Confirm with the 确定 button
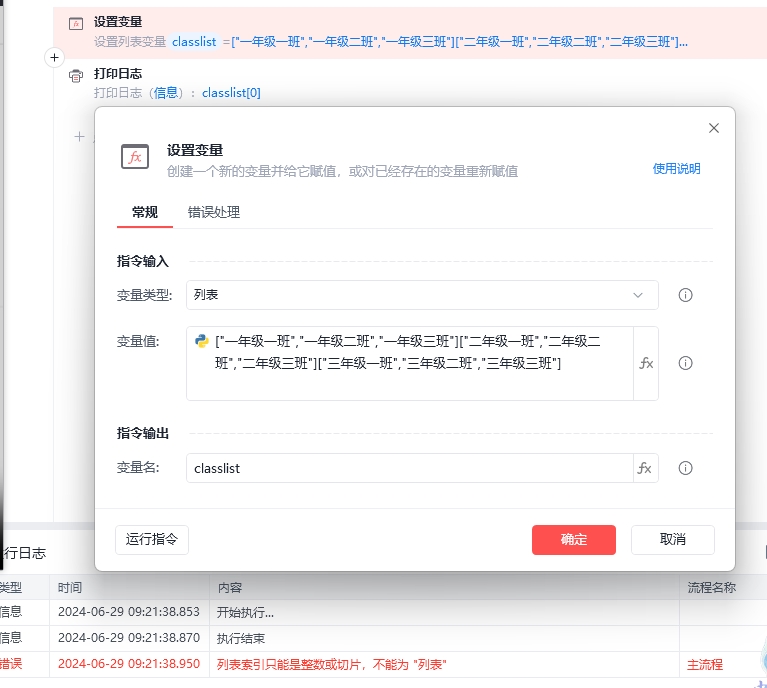The height and width of the screenshot is (688, 767). (574, 540)
